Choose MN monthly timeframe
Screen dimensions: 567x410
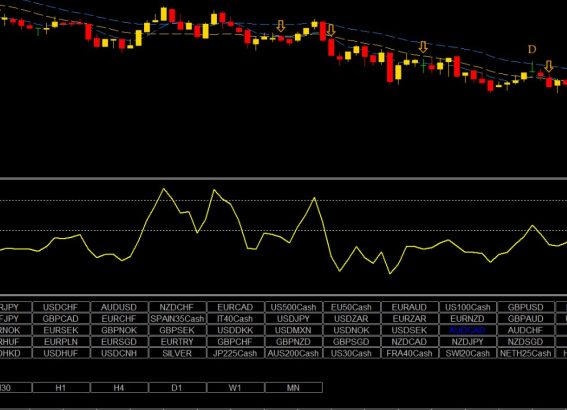click(294, 388)
